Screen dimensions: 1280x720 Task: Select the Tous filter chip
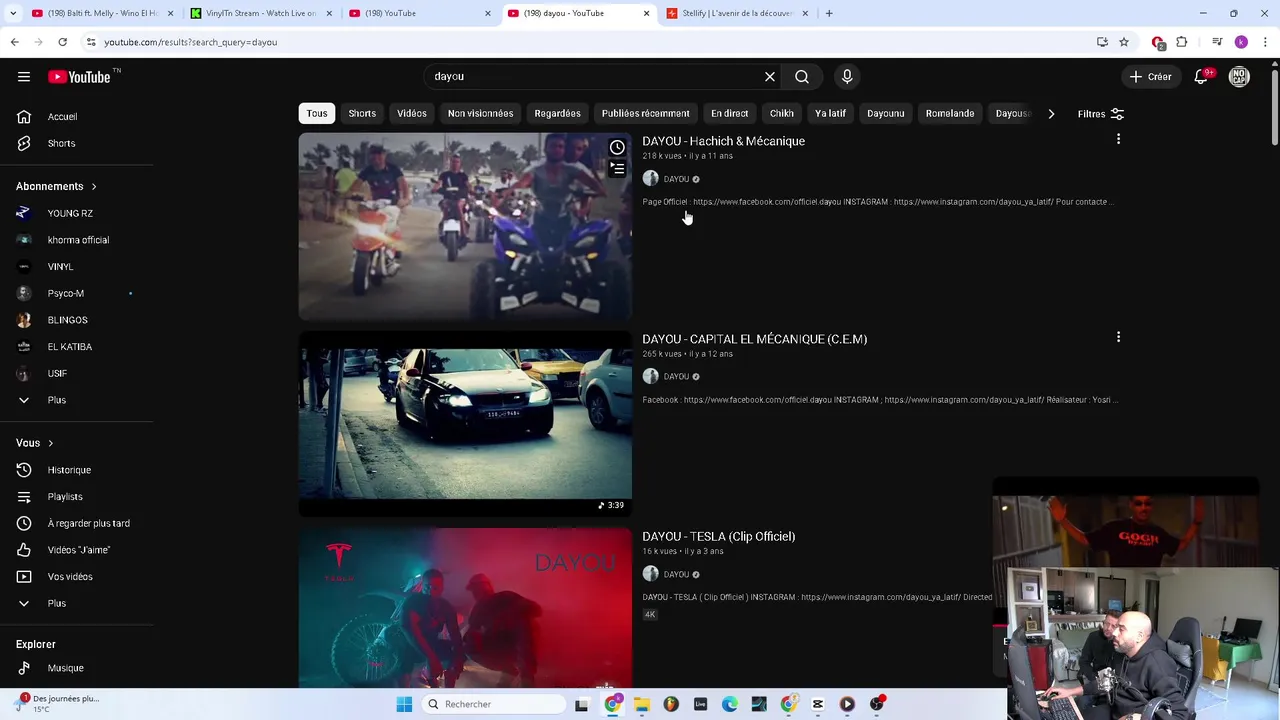pos(317,114)
